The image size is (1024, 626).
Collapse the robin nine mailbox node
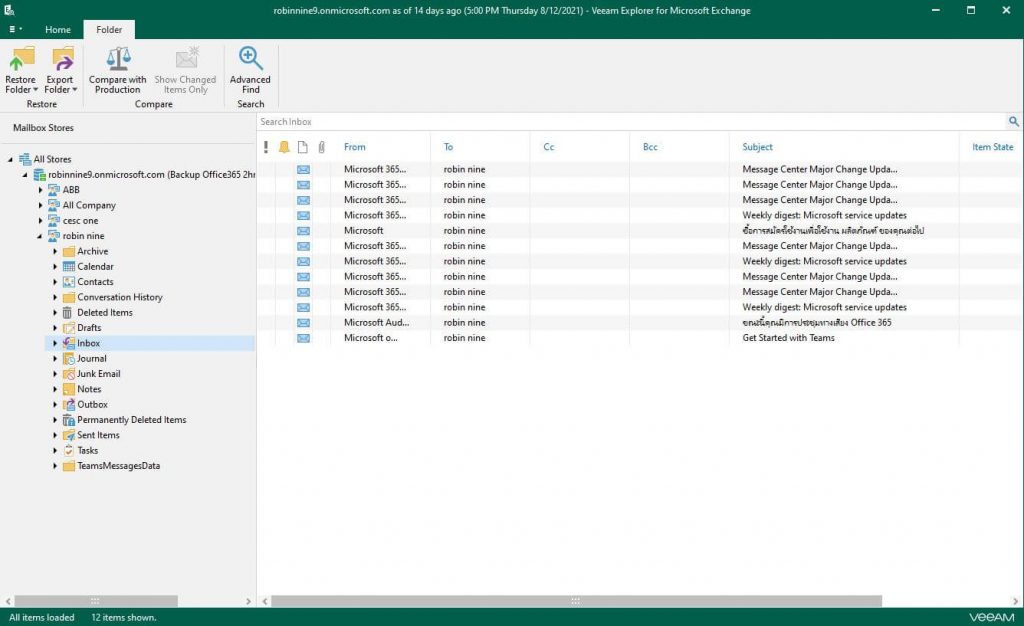pyautogui.click(x=40, y=236)
